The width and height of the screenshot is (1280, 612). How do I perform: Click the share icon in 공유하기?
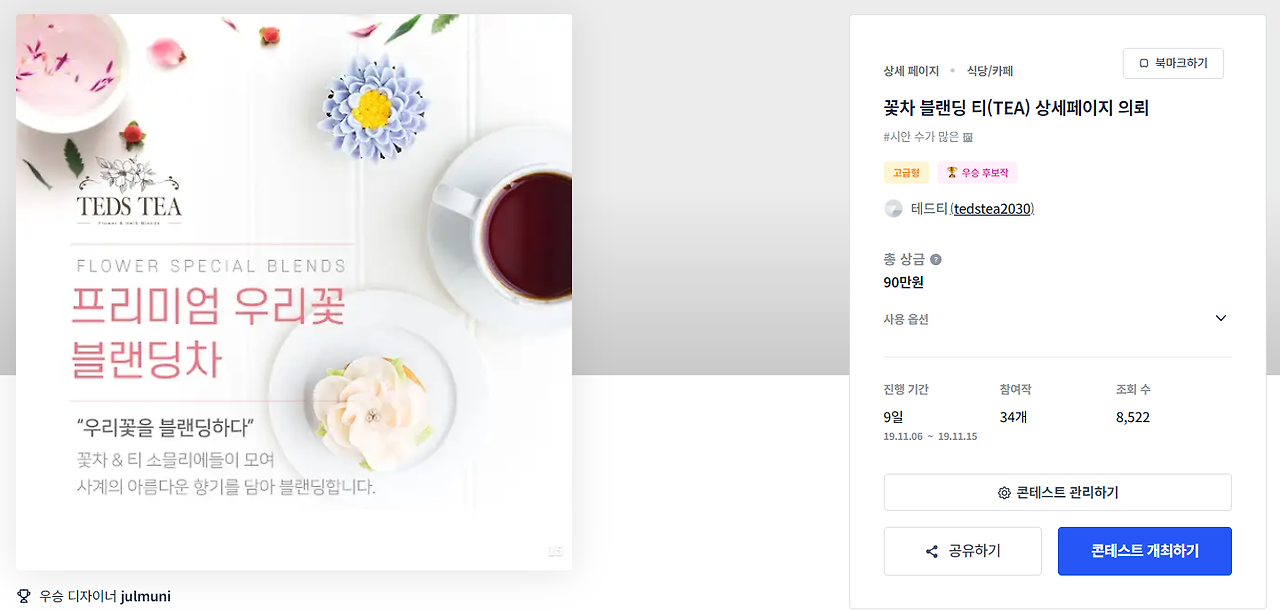click(x=932, y=552)
